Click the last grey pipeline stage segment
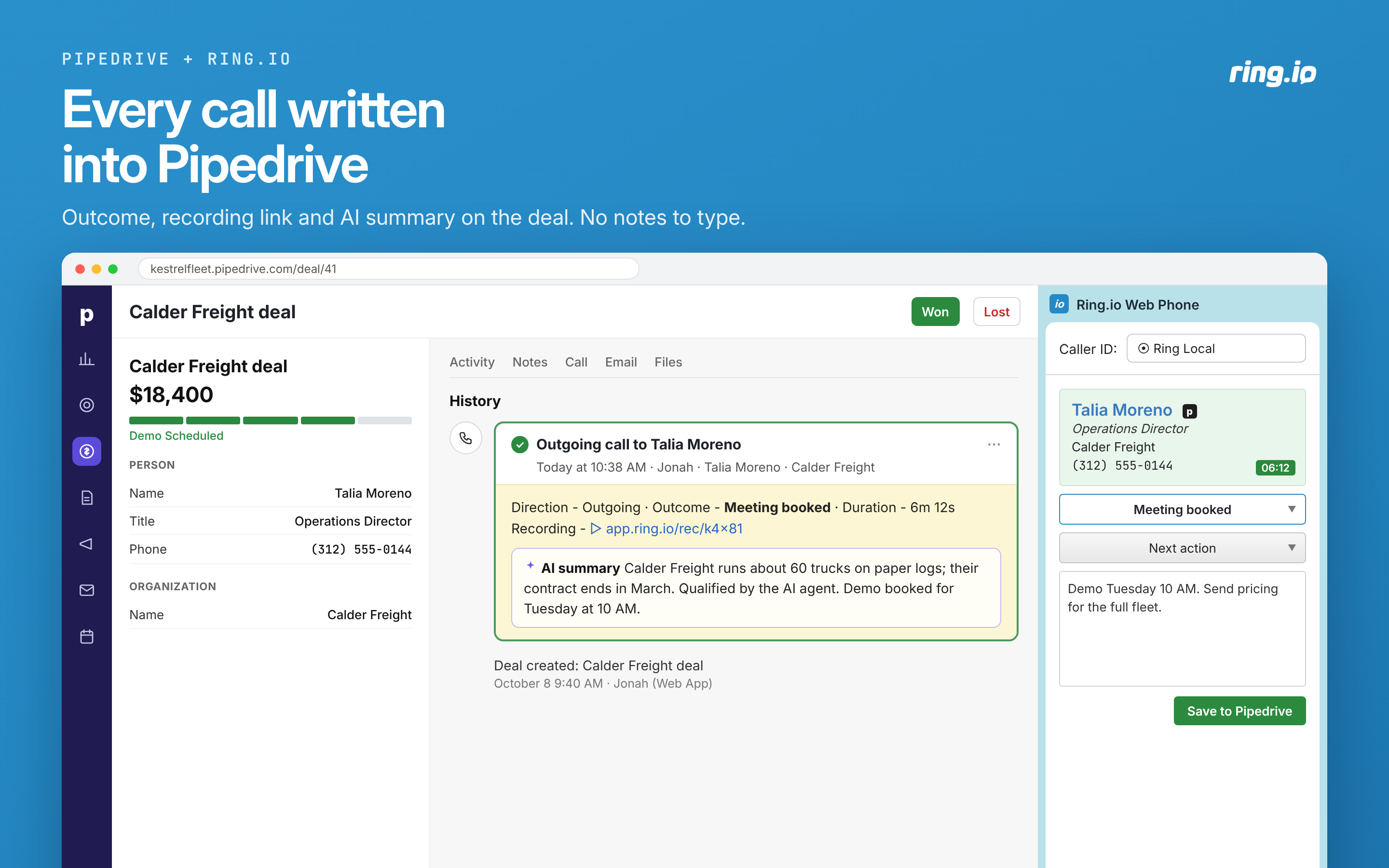The image size is (1389, 868). click(x=384, y=420)
